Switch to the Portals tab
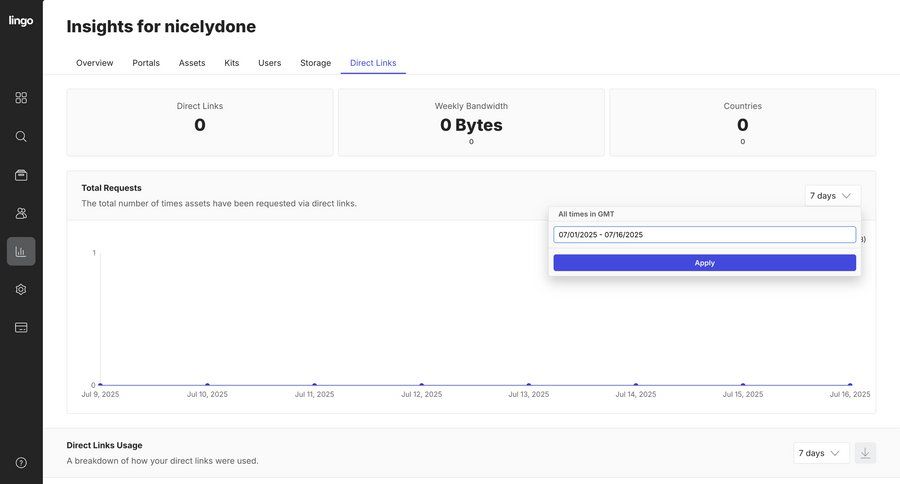900x484 pixels. (146, 63)
